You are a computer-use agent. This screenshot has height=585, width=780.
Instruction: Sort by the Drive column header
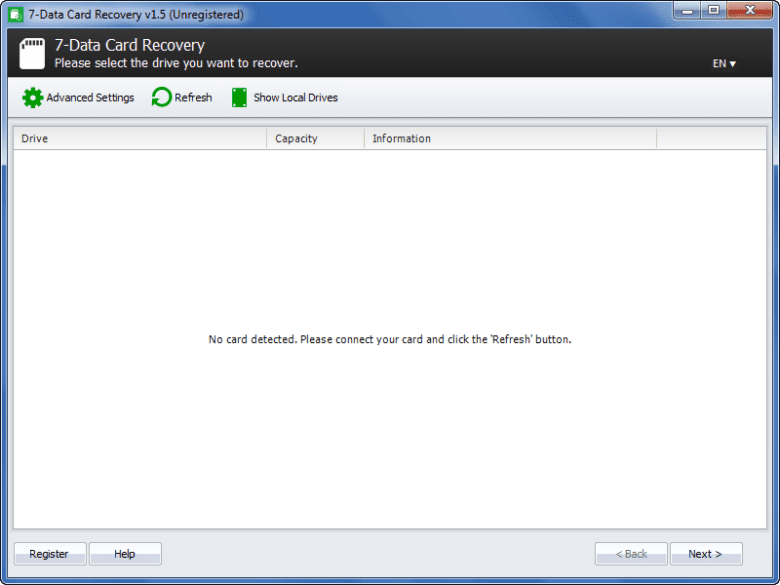pos(140,138)
